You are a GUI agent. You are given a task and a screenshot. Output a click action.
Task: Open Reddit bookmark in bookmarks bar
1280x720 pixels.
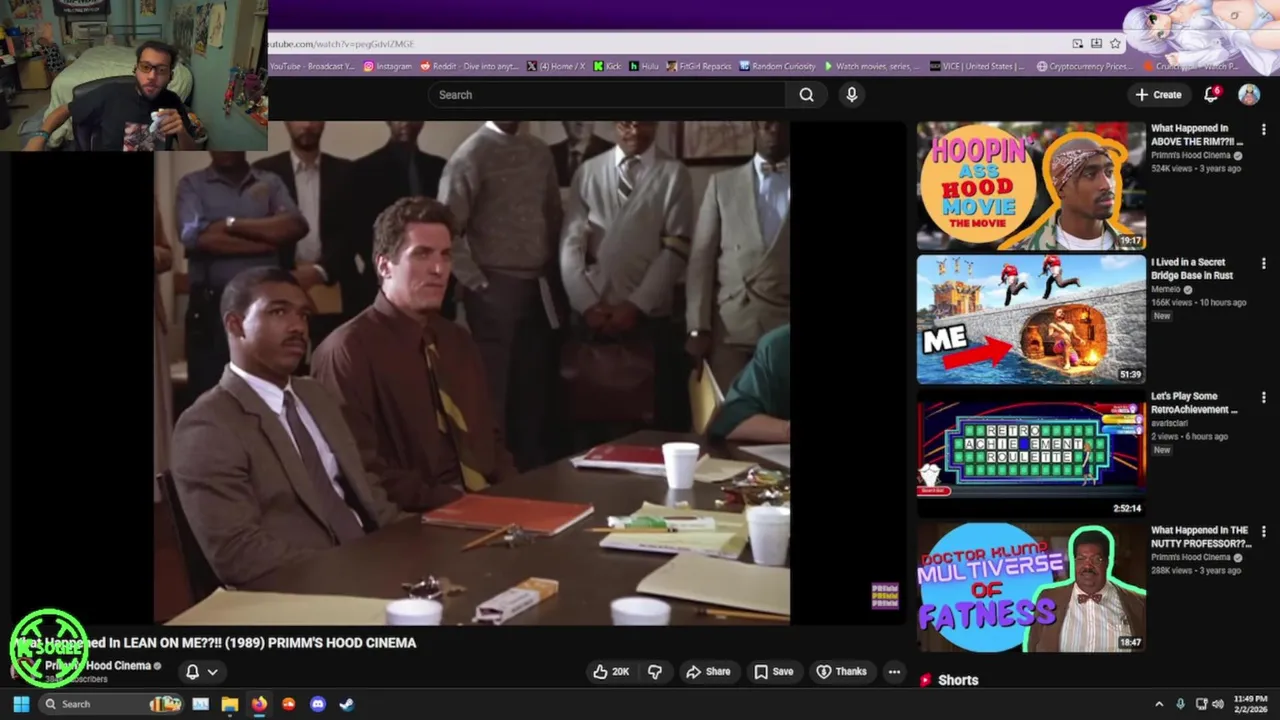[x=469, y=66]
